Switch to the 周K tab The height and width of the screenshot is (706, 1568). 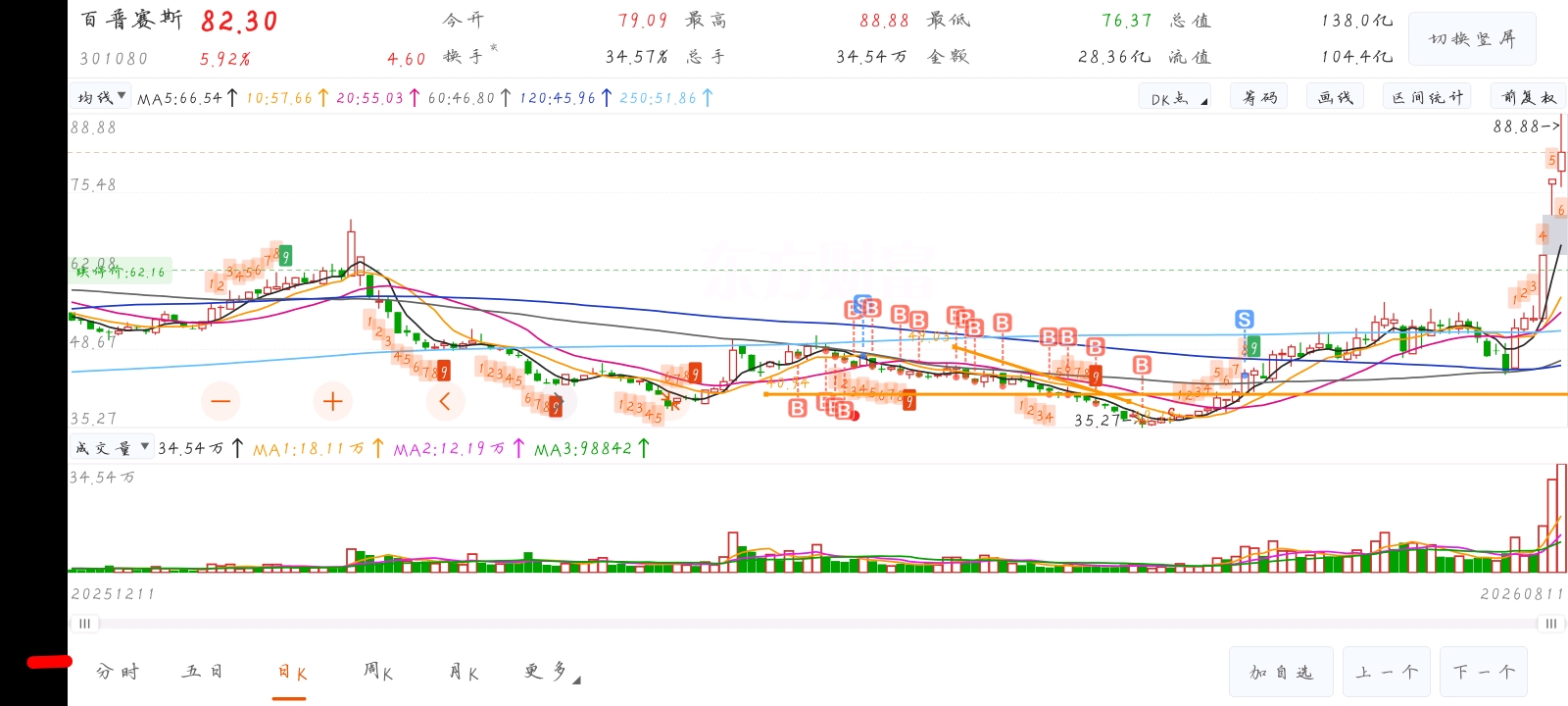[x=378, y=672]
